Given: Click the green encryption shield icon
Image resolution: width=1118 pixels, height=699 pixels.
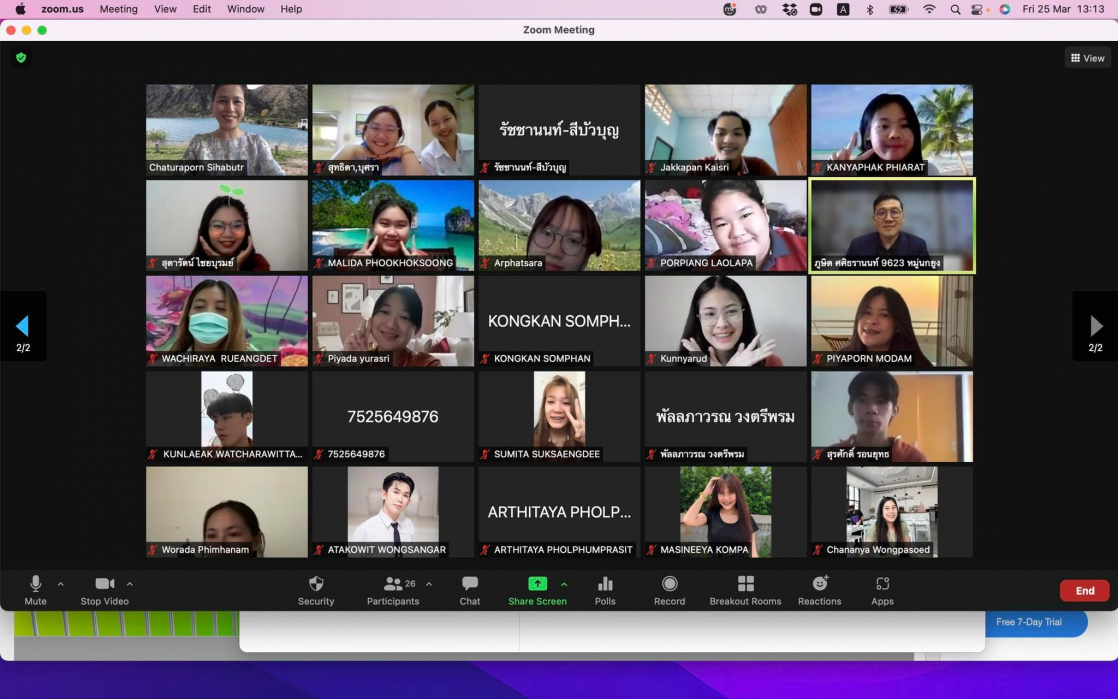Looking at the screenshot, I should click(x=21, y=58).
